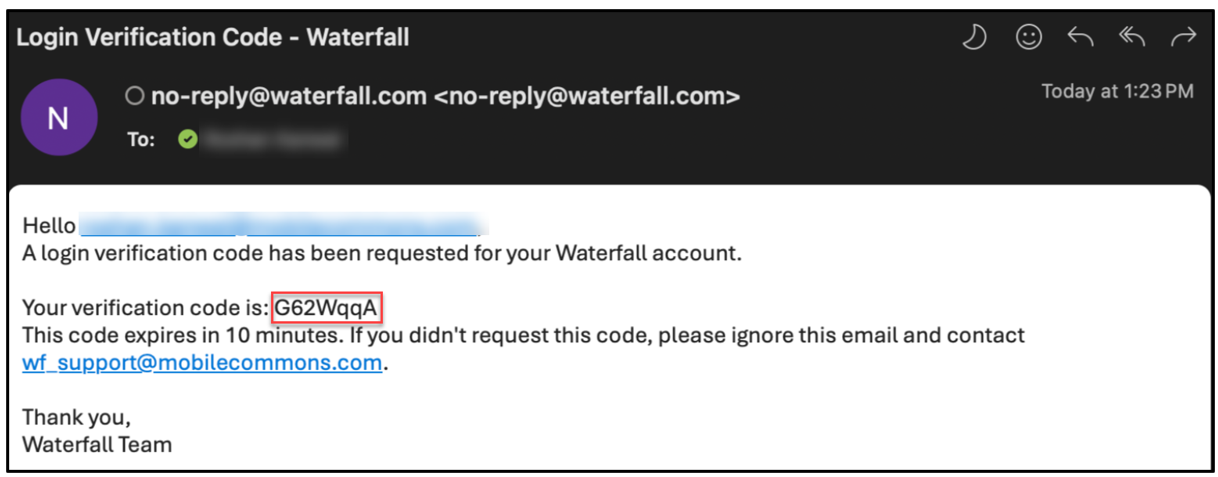
Task: Open the emoji reaction smiley icon
Action: [x=1028, y=38]
